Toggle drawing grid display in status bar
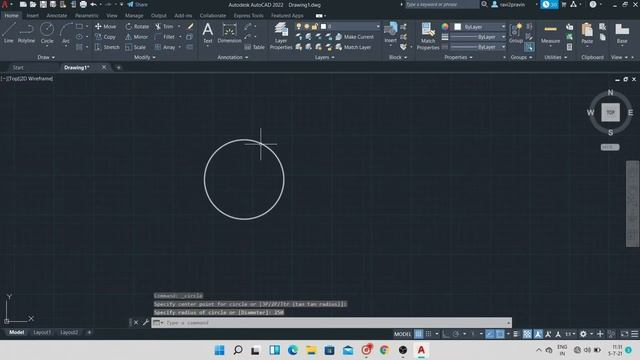 click(x=419, y=334)
